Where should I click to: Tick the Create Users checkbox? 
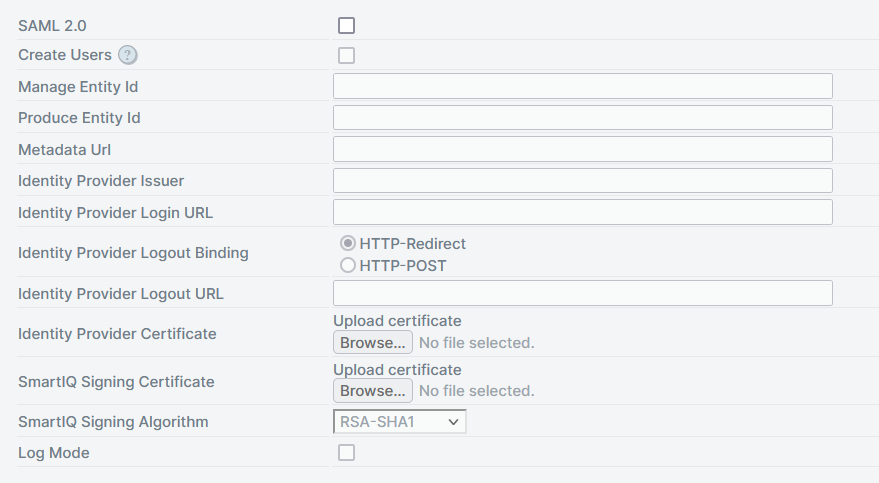click(x=346, y=55)
